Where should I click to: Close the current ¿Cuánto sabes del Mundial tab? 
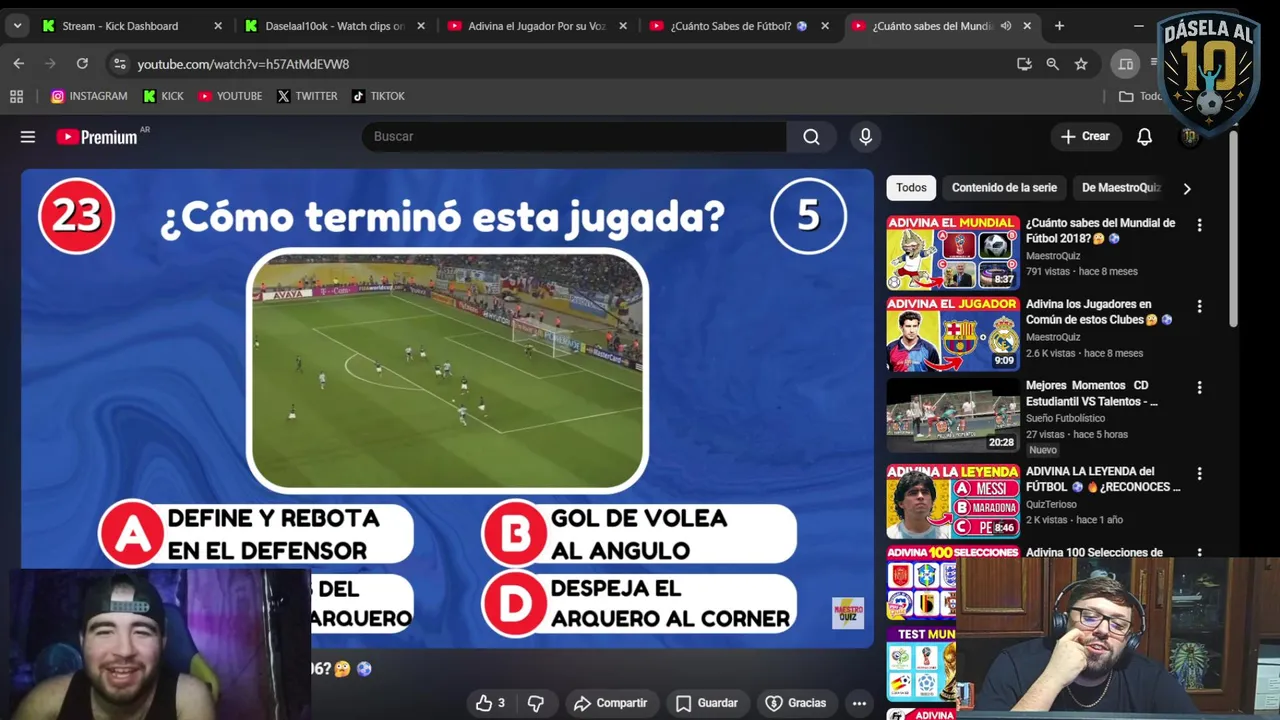(1027, 26)
